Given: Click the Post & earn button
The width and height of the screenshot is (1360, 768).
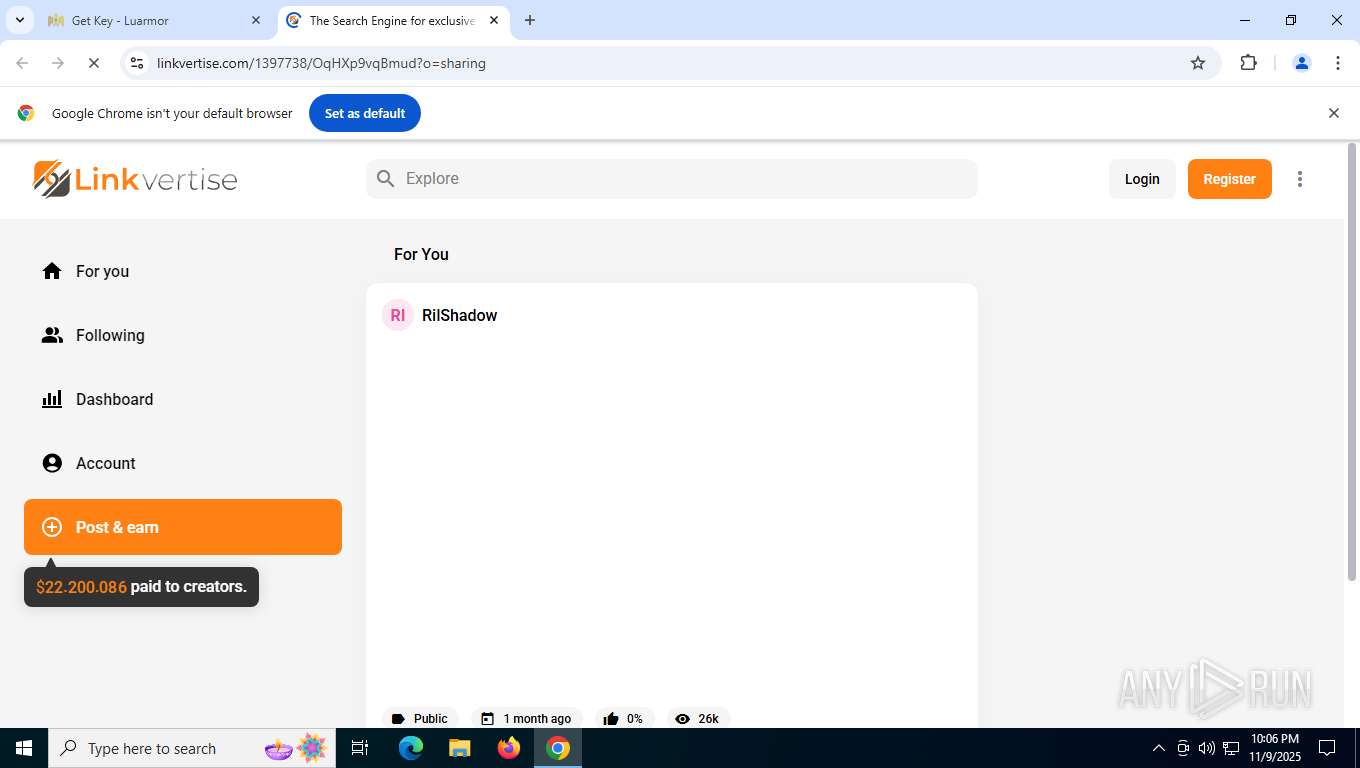Looking at the screenshot, I should [x=183, y=527].
